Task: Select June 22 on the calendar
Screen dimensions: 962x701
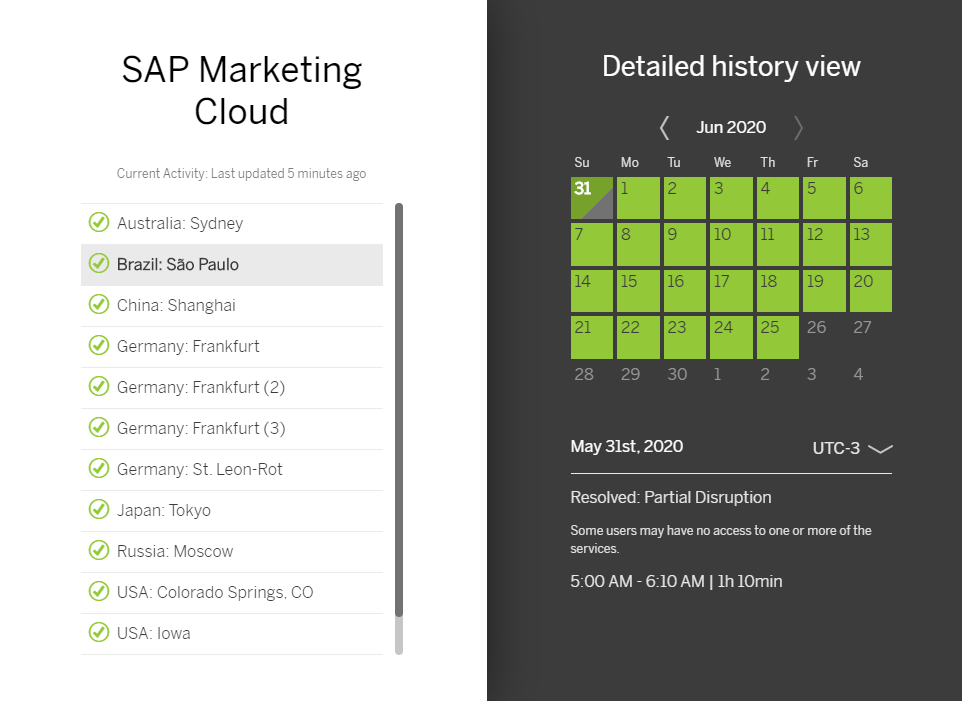Action: point(638,337)
